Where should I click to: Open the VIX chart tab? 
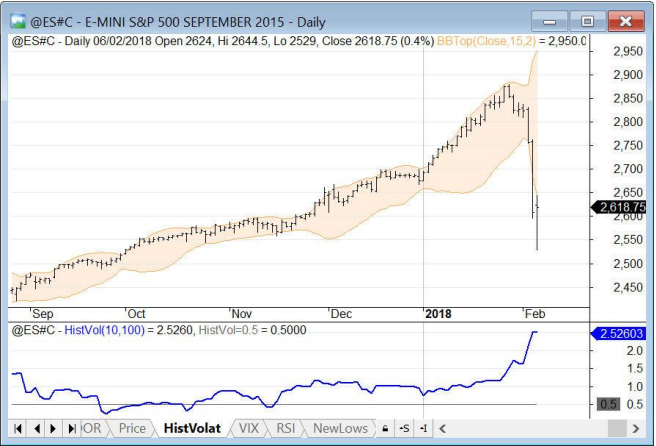[x=247, y=428]
